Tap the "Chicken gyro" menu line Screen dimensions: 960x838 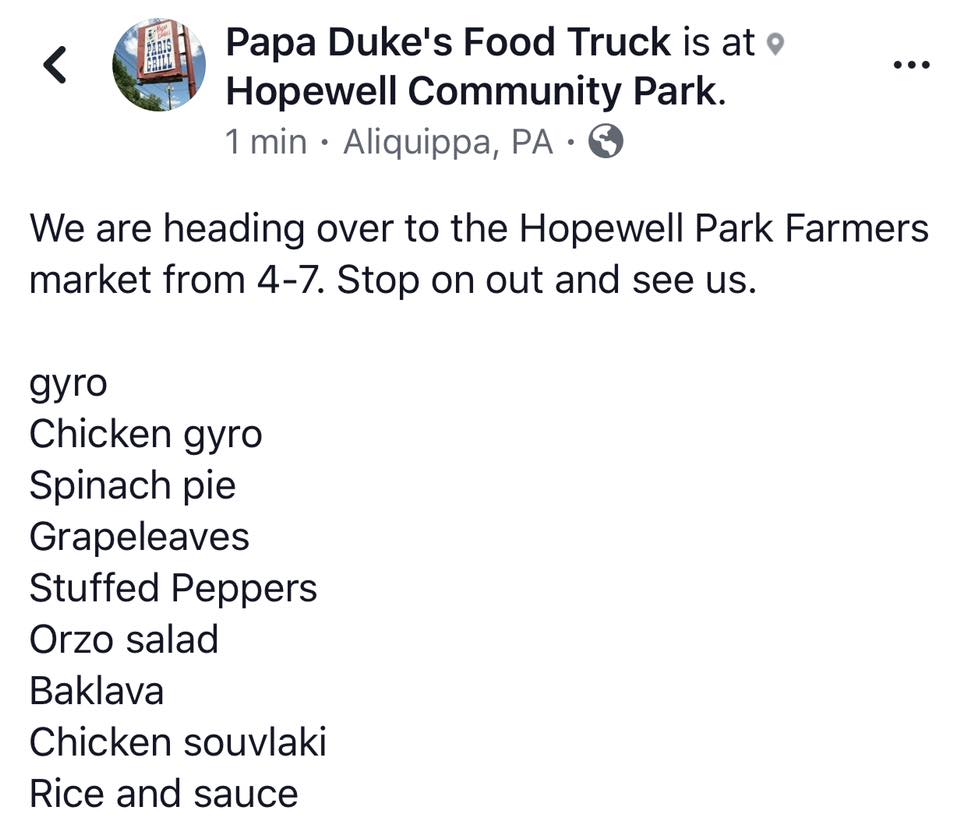[145, 435]
